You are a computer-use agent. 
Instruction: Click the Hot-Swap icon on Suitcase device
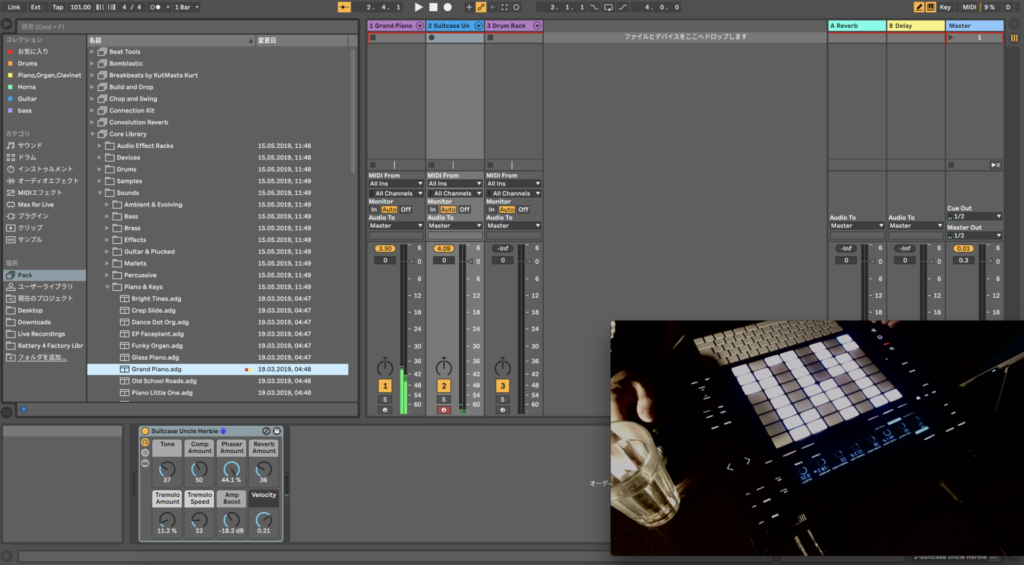click(x=266, y=430)
